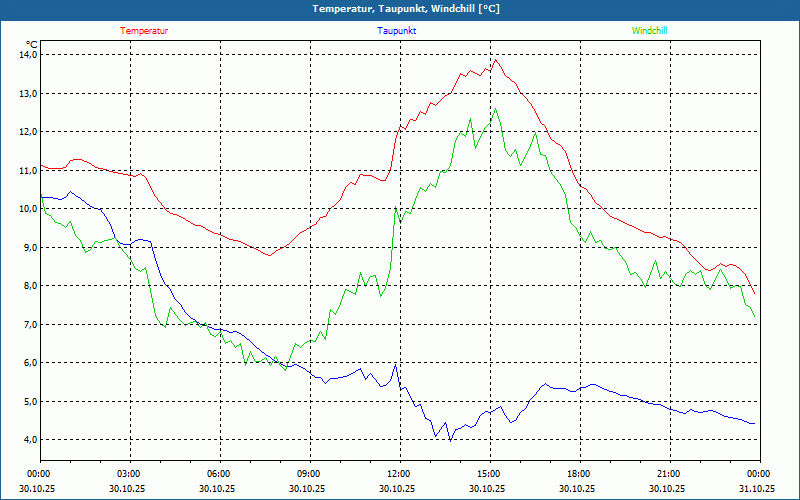Screen dimensions: 800x500
Task: Click the 4,0 y-axis value
Action: [27, 440]
